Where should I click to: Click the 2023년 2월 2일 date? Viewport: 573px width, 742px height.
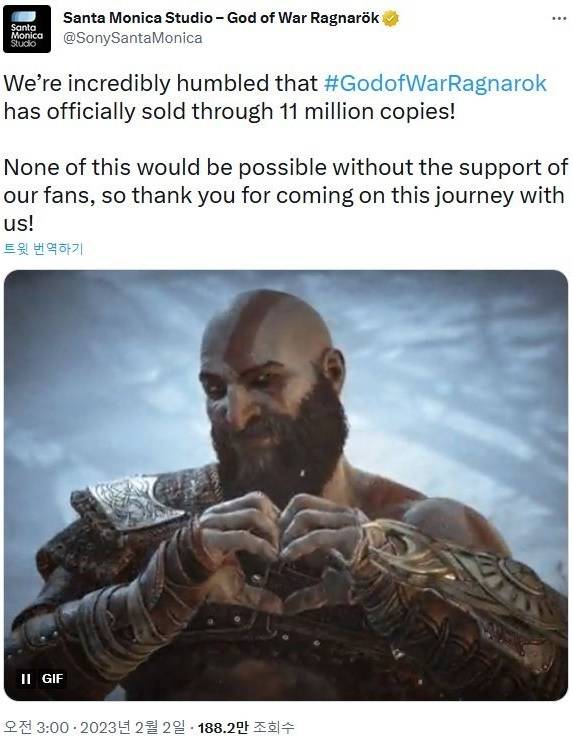[132, 727]
